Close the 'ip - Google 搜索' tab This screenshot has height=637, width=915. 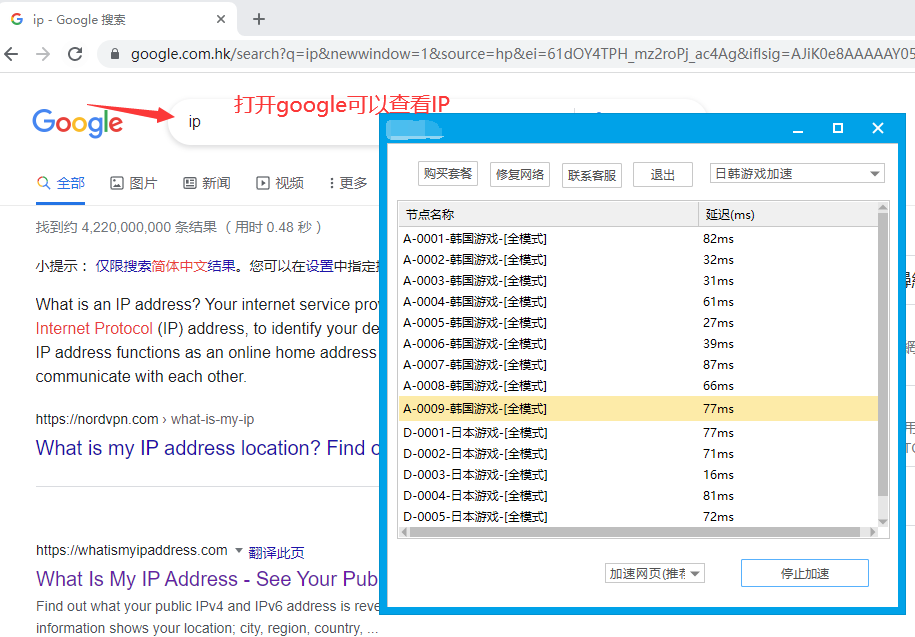[221, 19]
